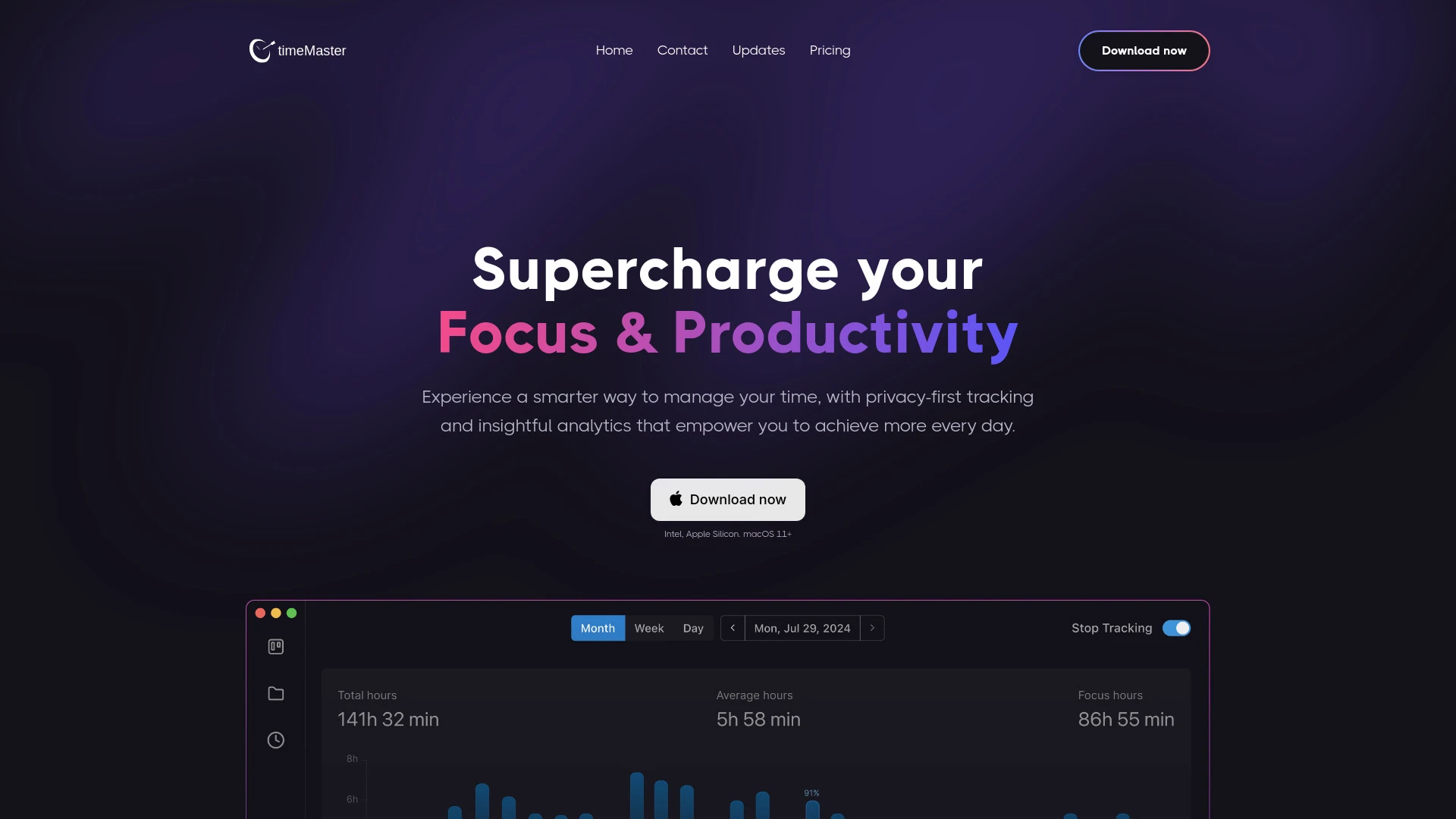Open the Pricing page
Screen dimensions: 1456x819
tap(830, 50)
